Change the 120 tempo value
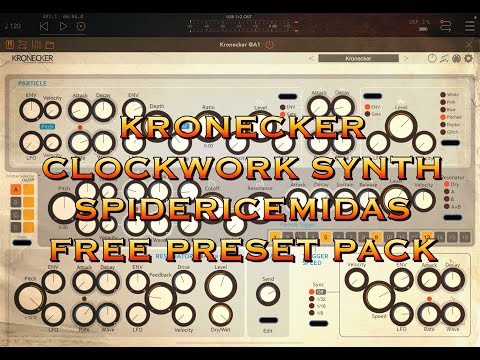 (13, 26)
